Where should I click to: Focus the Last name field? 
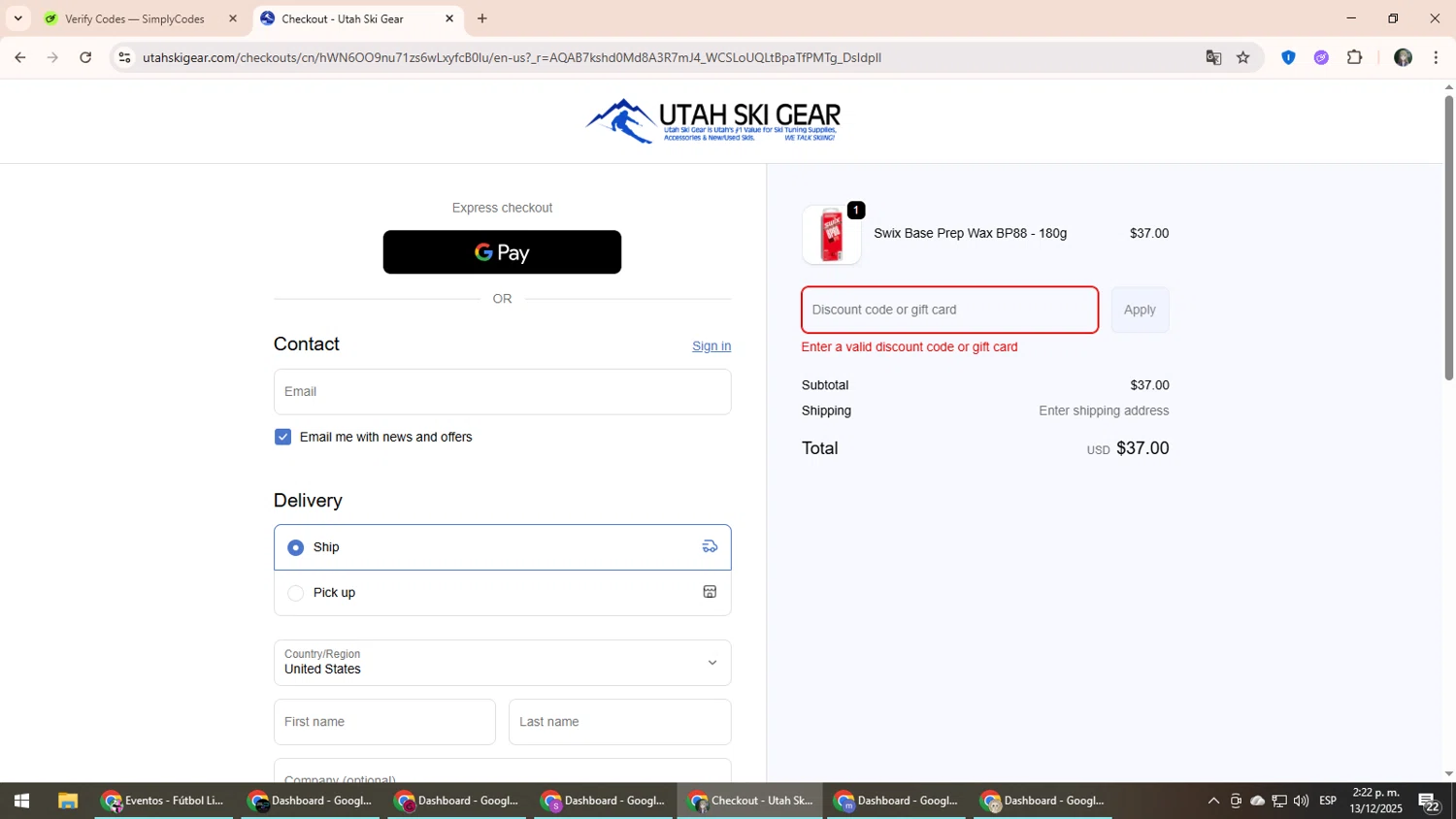click(x=619, y=722)
